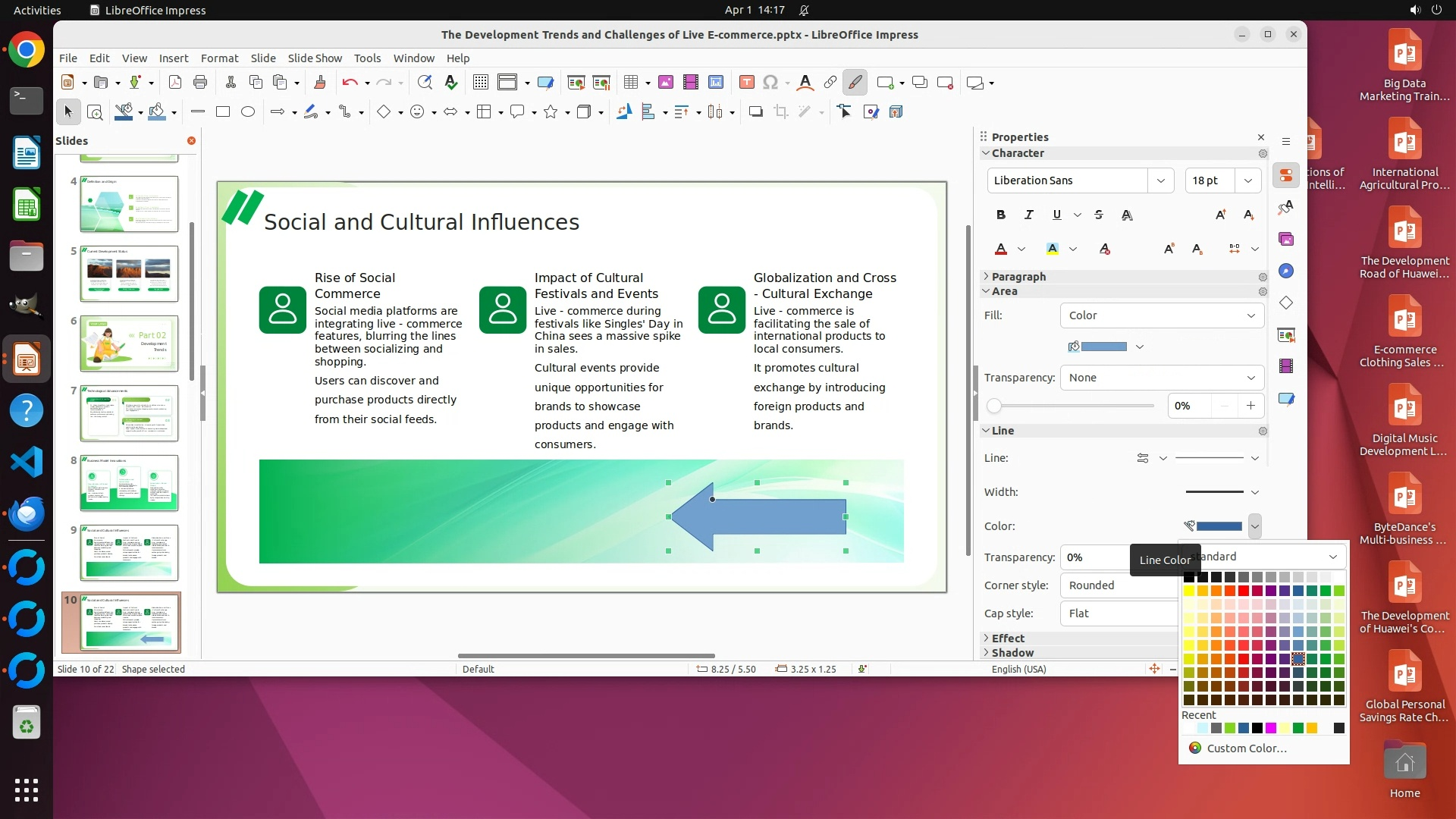Screen dimensions: 1456x819
Task: Click the Export as PDF icon
Action: [174, 83]
